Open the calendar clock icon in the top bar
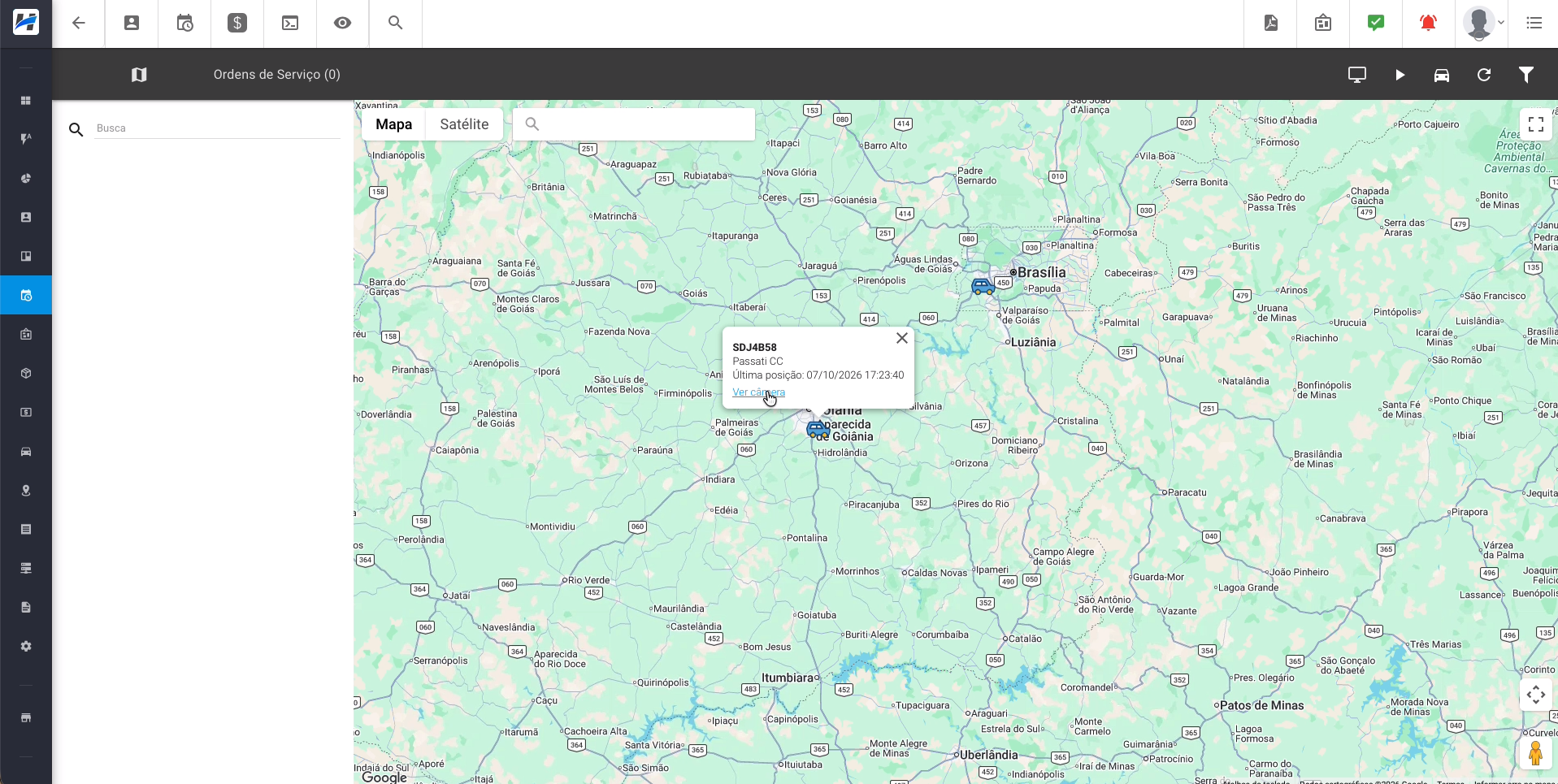Screen dimensions: 1558x784 point(184,23)
